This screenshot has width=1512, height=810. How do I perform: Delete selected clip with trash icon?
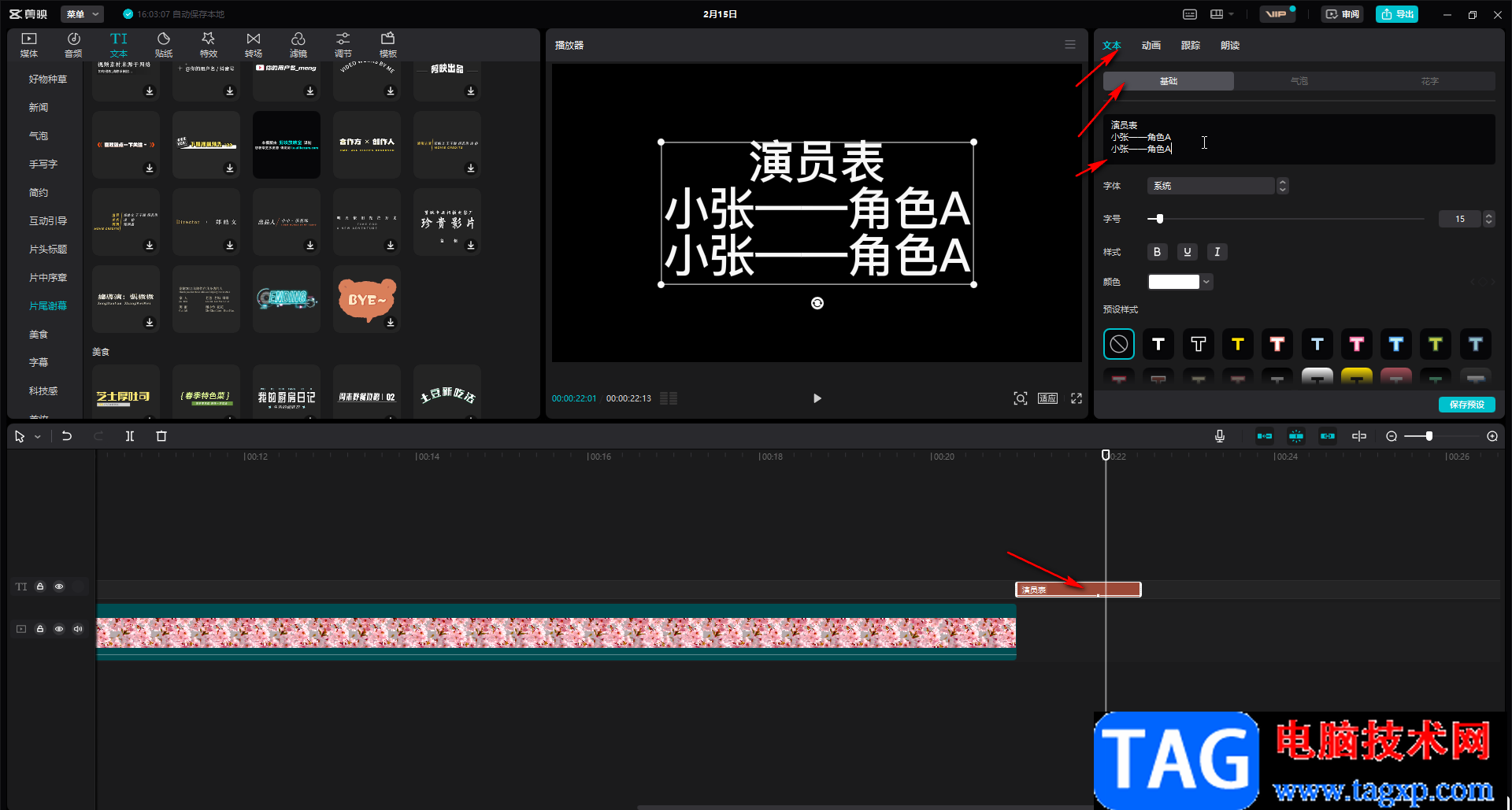click(161, 436)
